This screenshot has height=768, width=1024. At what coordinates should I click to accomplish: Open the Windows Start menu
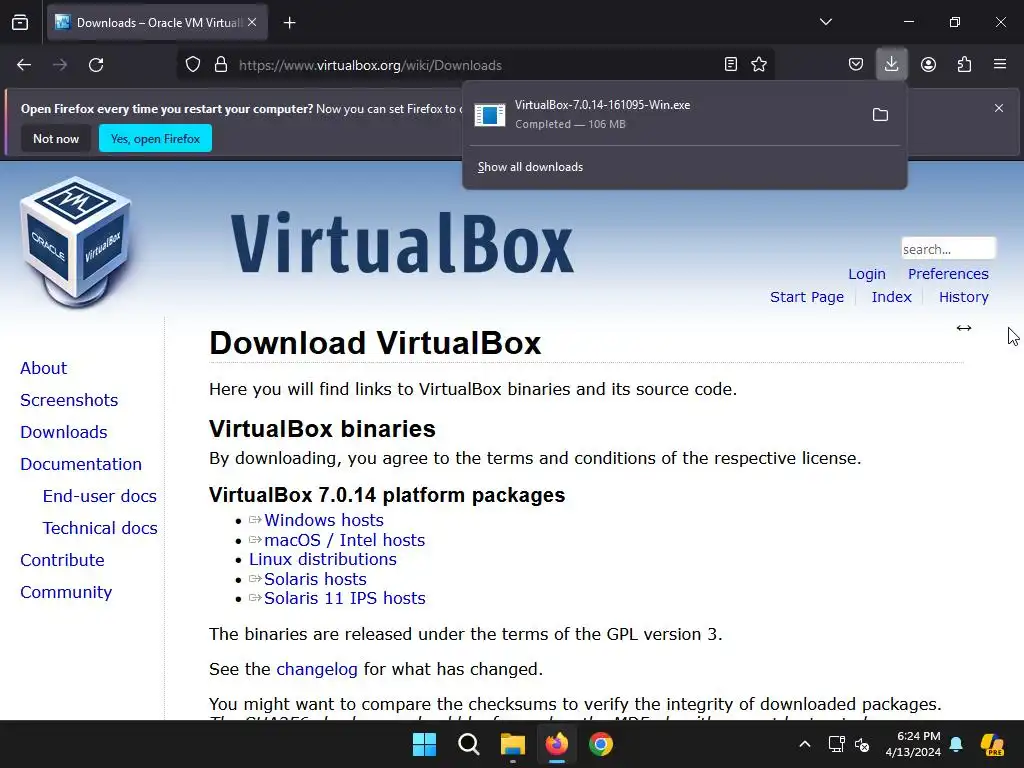[424, 744]
